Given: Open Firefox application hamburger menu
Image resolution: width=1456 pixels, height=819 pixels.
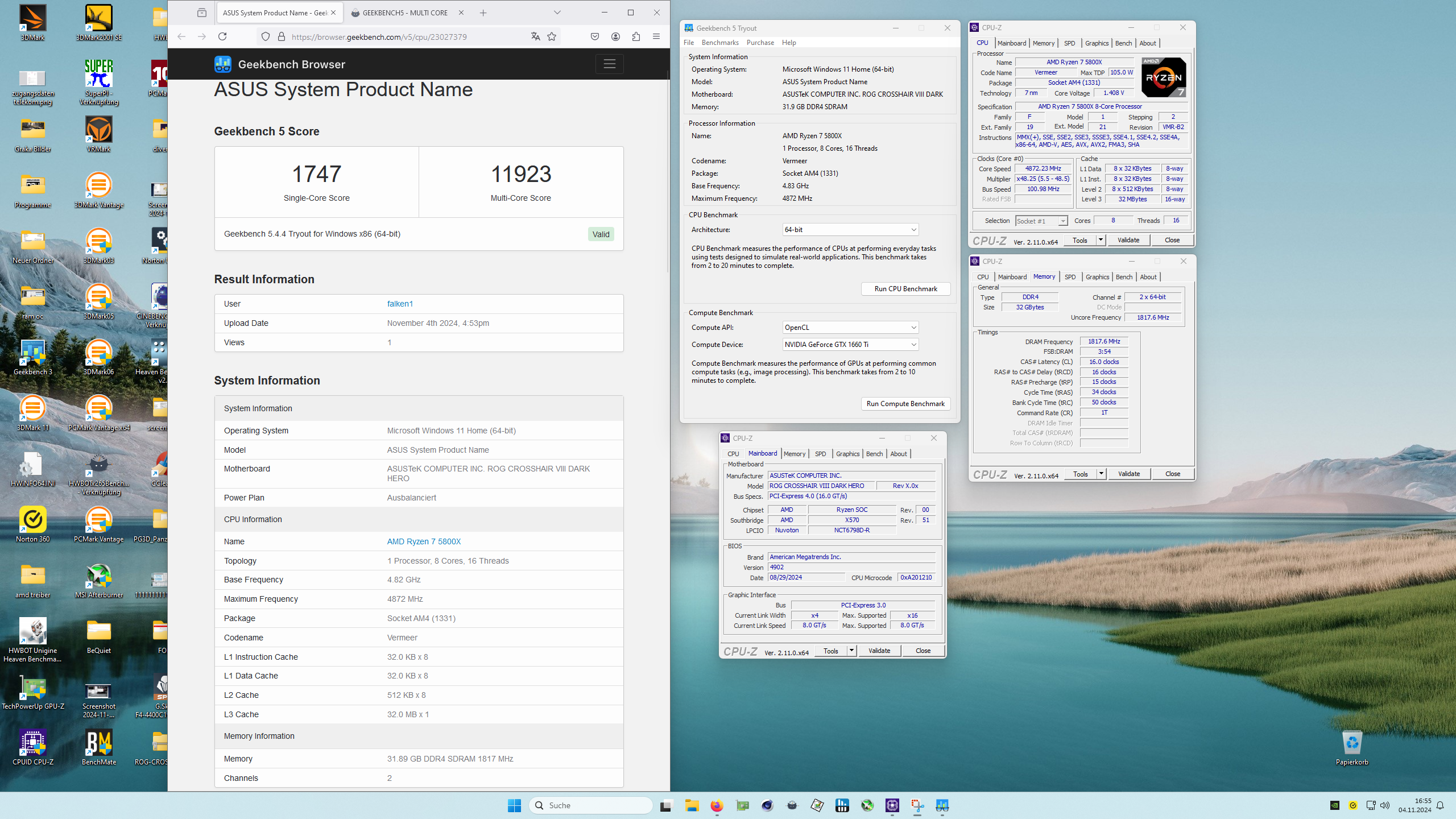Looking at the screenshot, I should tap(656, 36).
